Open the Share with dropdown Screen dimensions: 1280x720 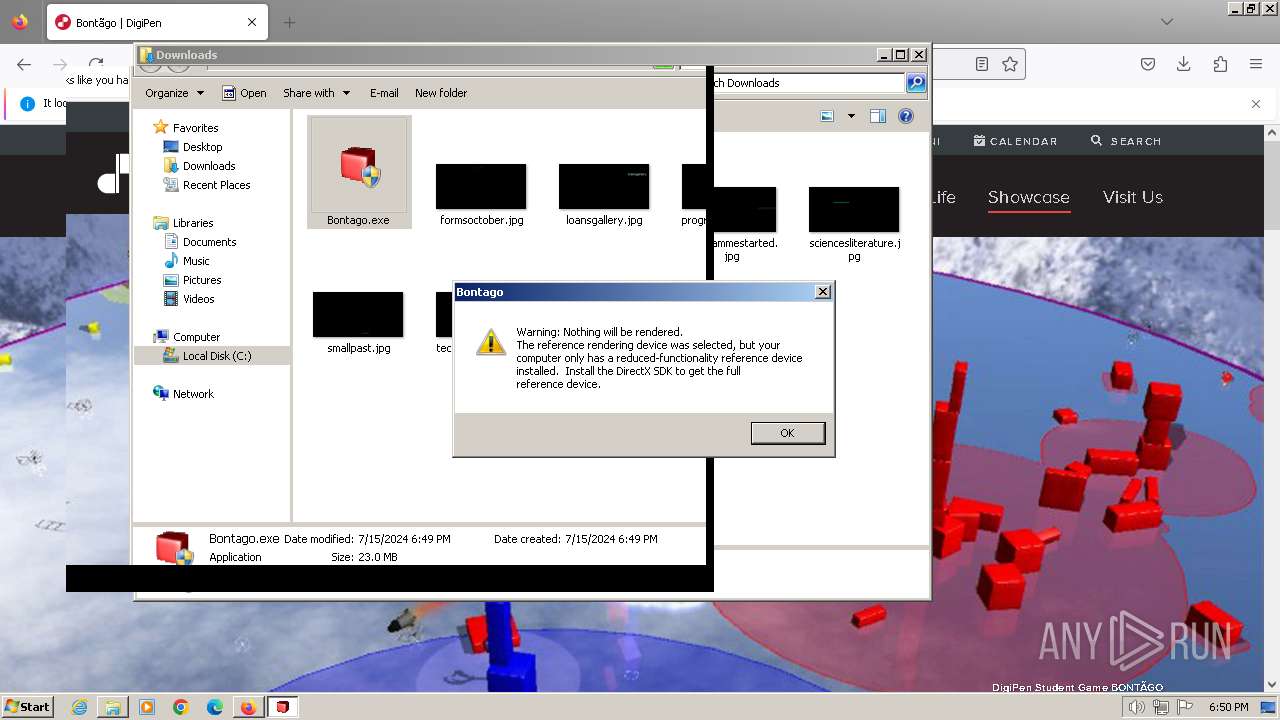click(x=316, y=93)
